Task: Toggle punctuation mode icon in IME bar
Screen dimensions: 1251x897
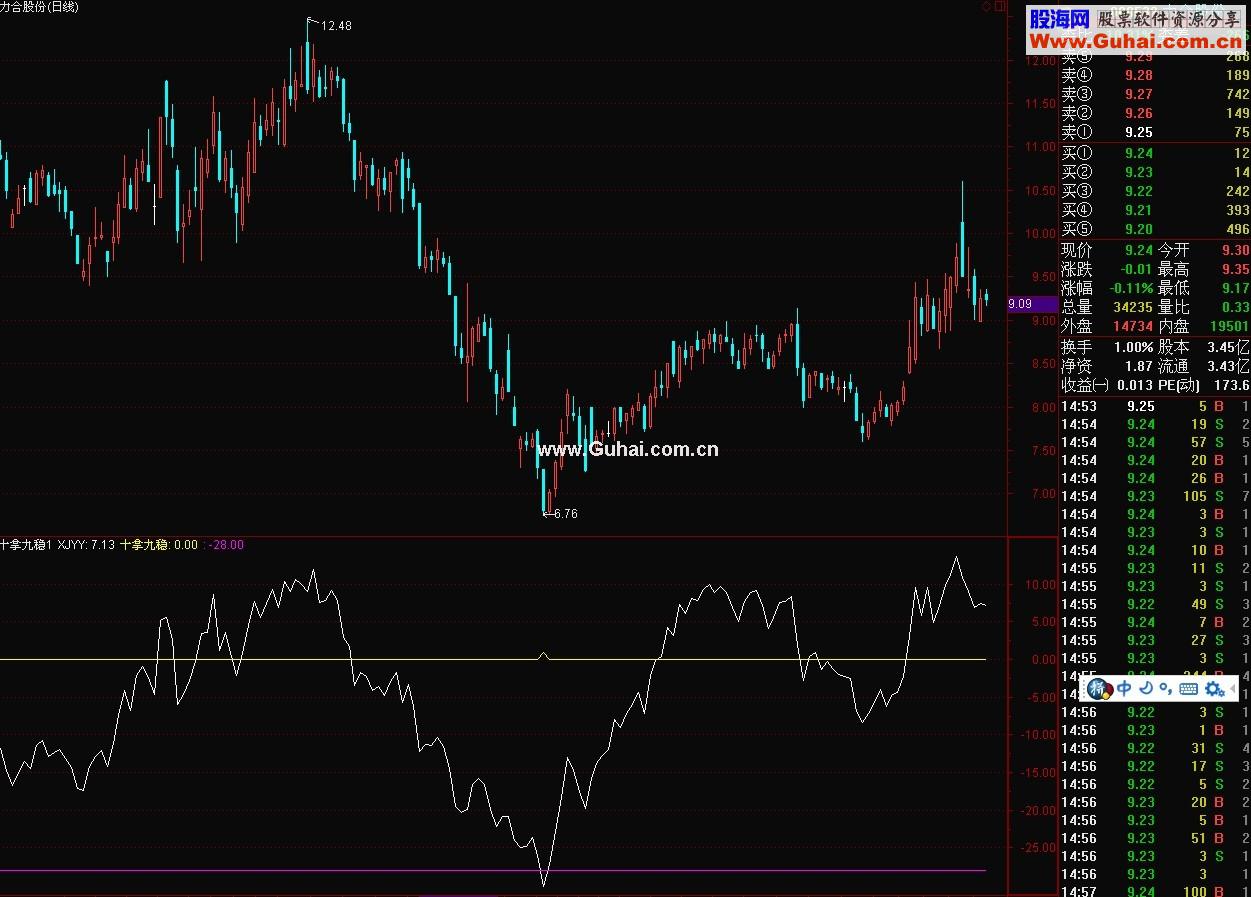Action: coord(1166,689)
